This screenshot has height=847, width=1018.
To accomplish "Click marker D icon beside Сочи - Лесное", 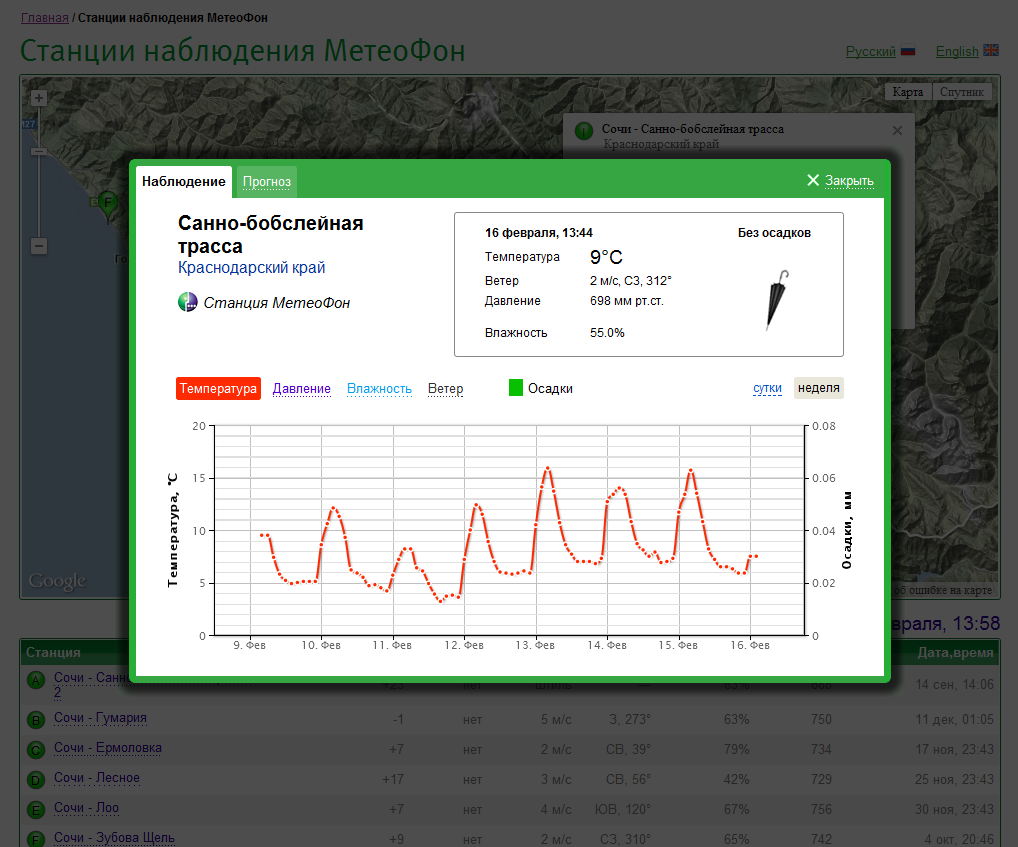I will tap(36, 779).
